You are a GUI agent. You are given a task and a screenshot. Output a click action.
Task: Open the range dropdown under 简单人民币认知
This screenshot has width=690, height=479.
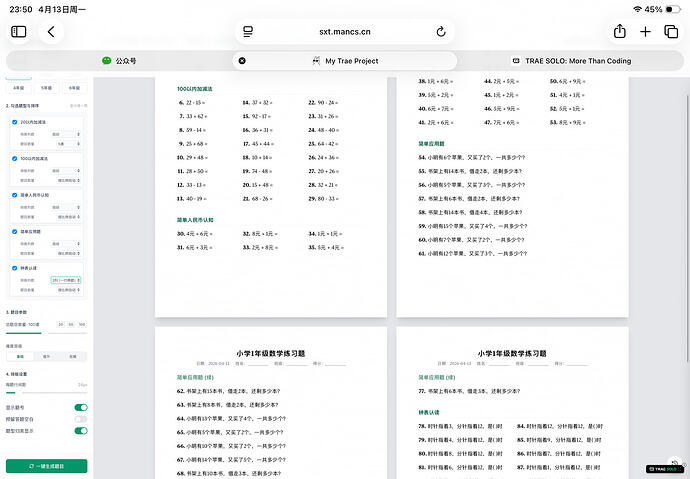click(66, 207)
